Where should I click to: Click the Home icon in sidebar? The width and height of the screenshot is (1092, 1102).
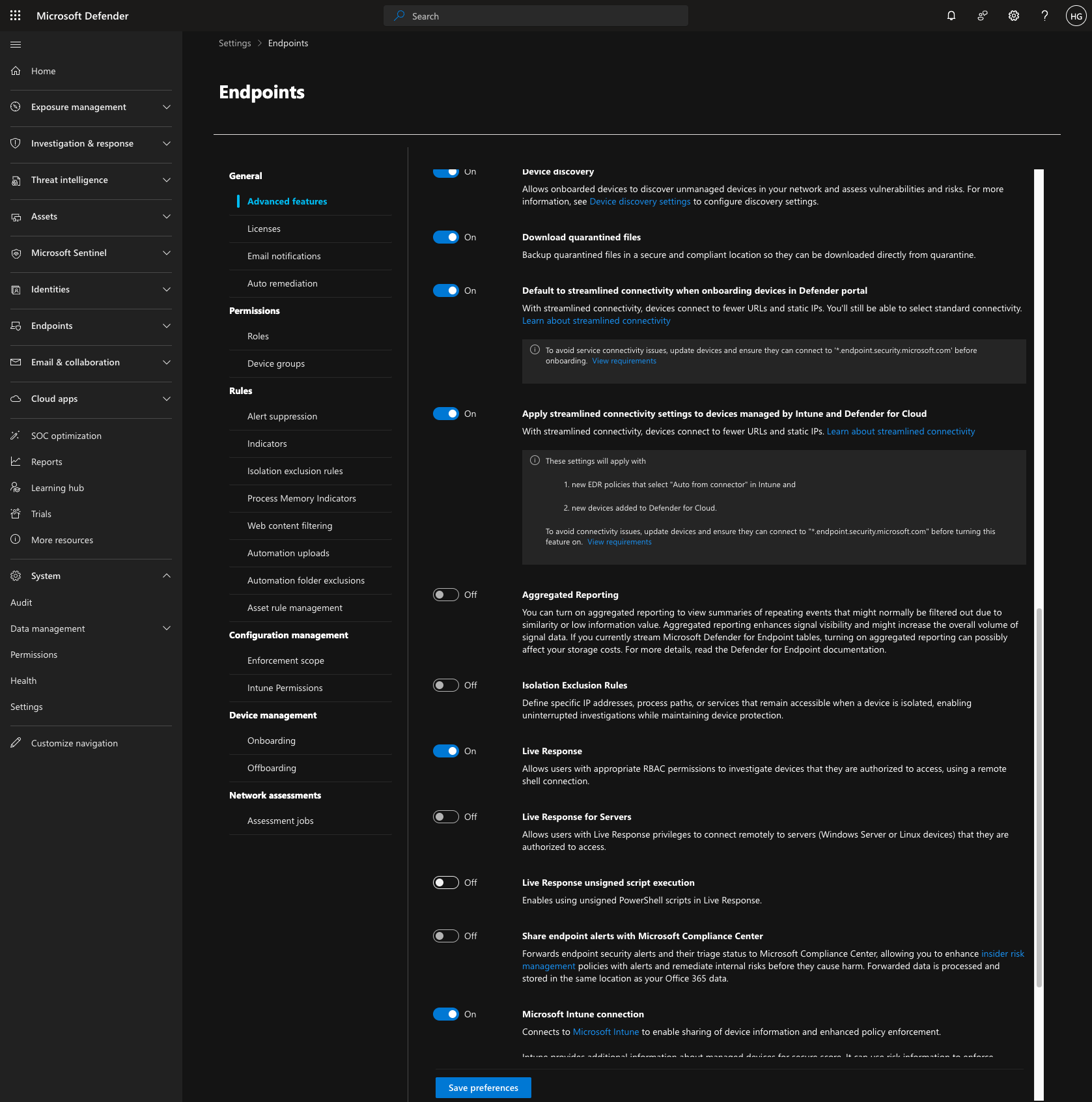pos(16,71)
